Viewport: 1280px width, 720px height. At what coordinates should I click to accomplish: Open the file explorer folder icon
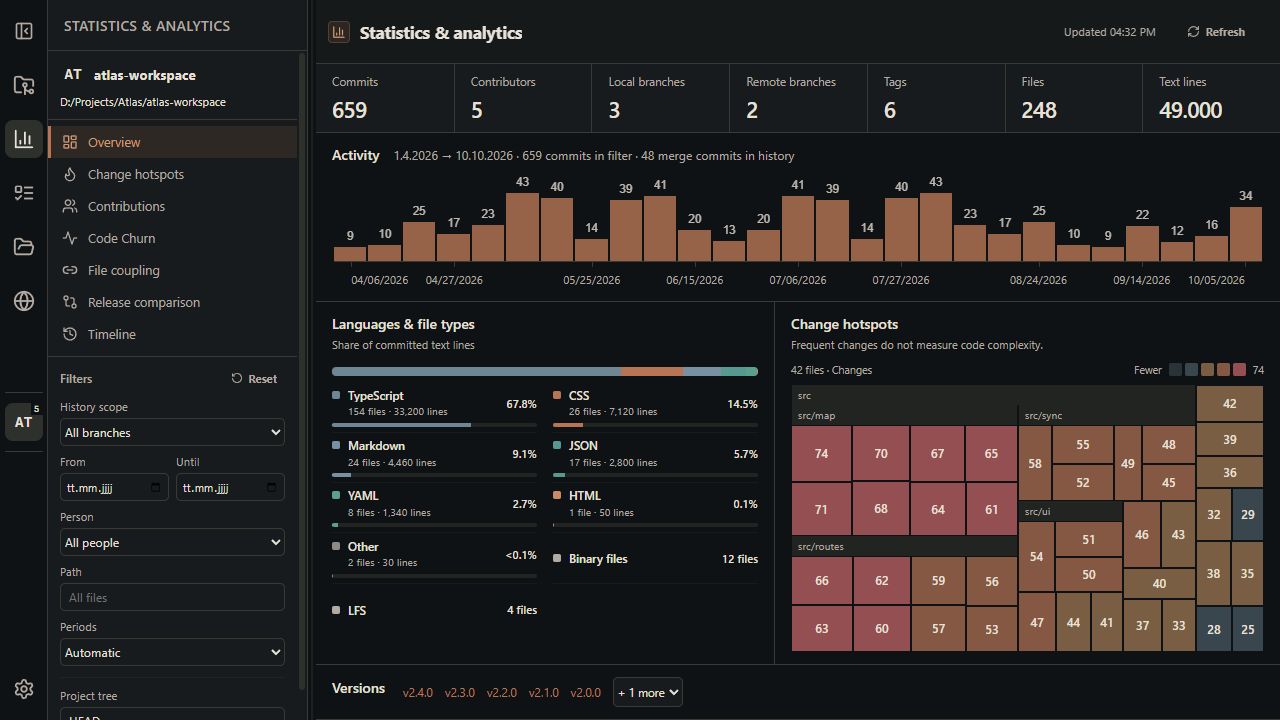click(x=24, y=247)
